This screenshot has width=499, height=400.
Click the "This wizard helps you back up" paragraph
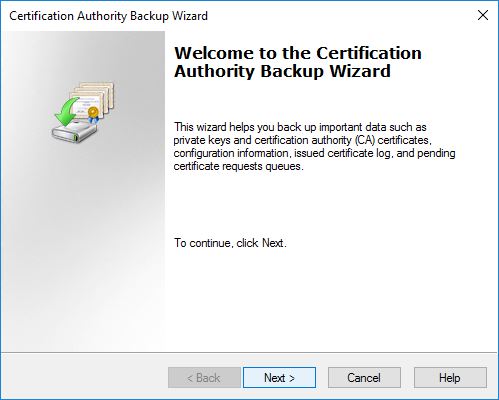pyautogui.click(x=314, y=146)
